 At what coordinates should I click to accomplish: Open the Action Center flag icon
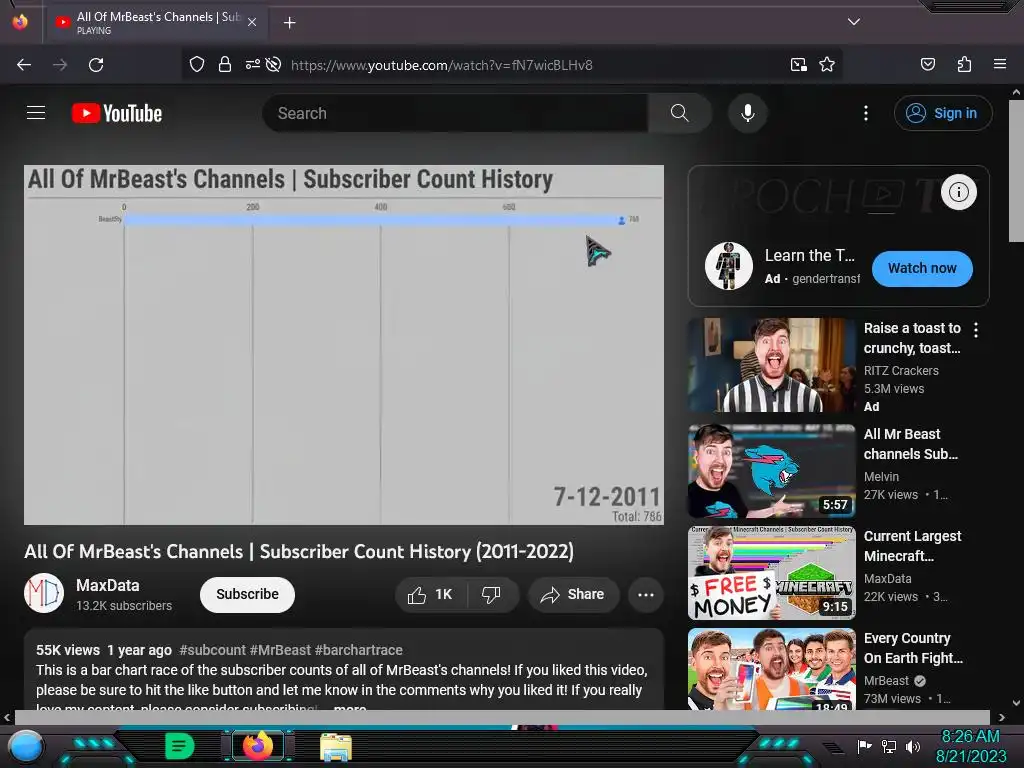(x=865, y=746)
